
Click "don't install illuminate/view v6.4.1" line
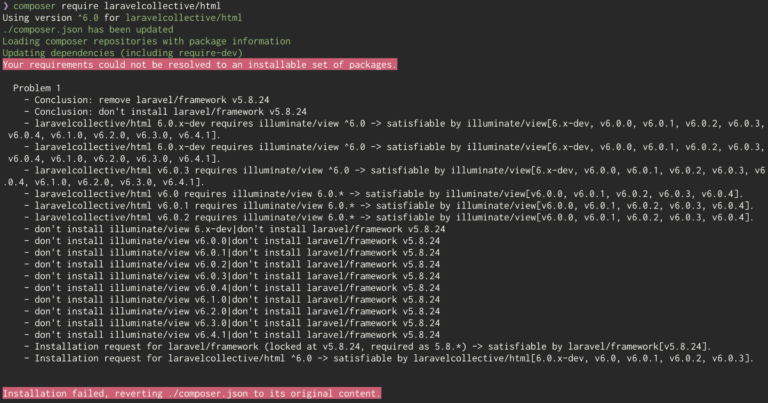pyautogui.click(x=232, y=335)
